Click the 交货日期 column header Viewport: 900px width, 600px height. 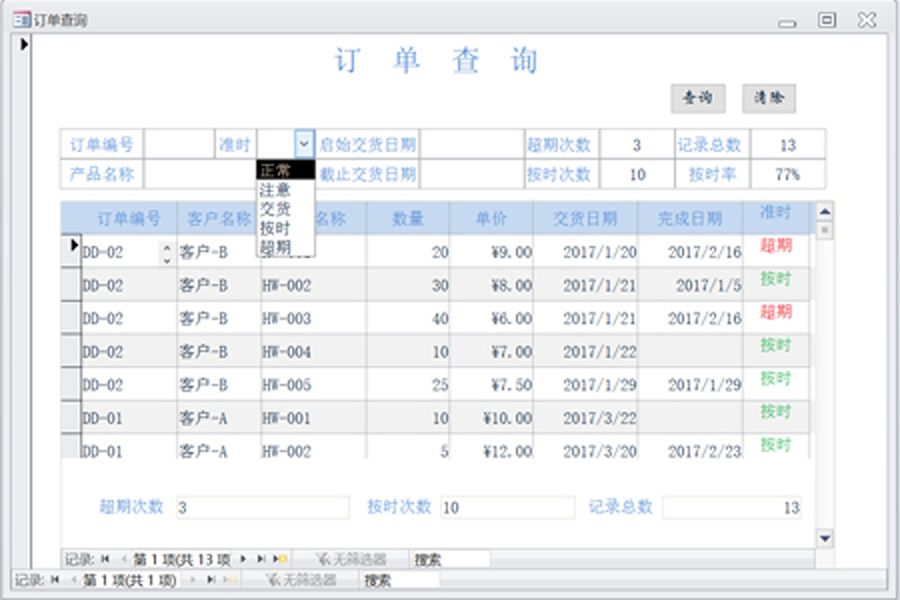pyautogui.click(x=585, y=218)
